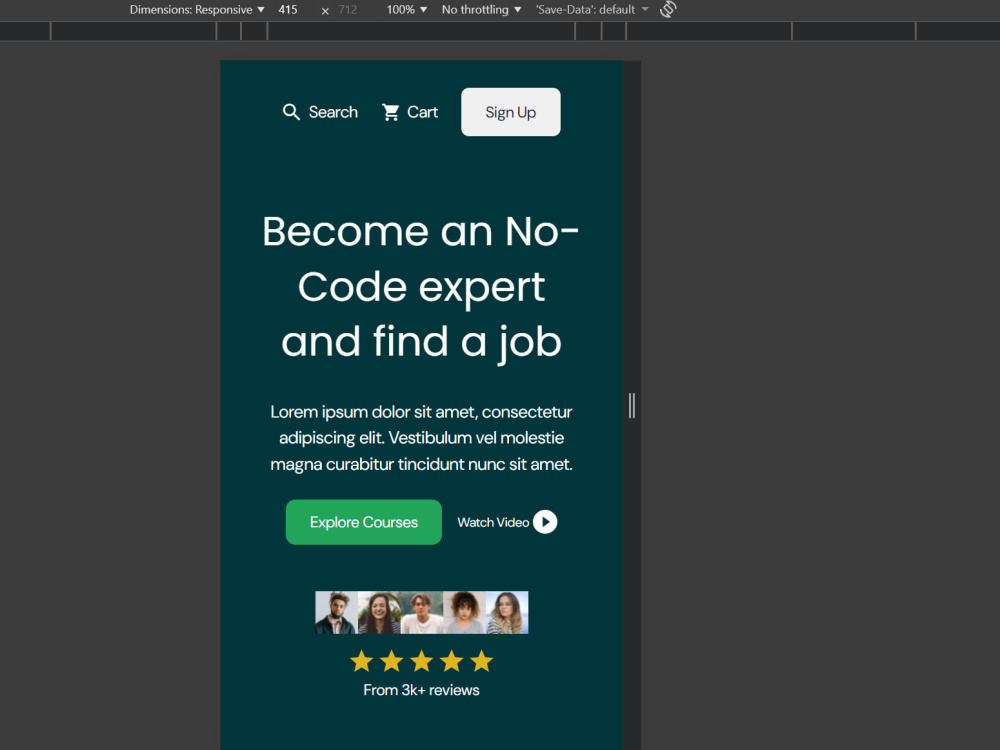This screenshot has width=1000, height=750.
Task: Click the Sign Up button
Action: click(x=511, y=112)
